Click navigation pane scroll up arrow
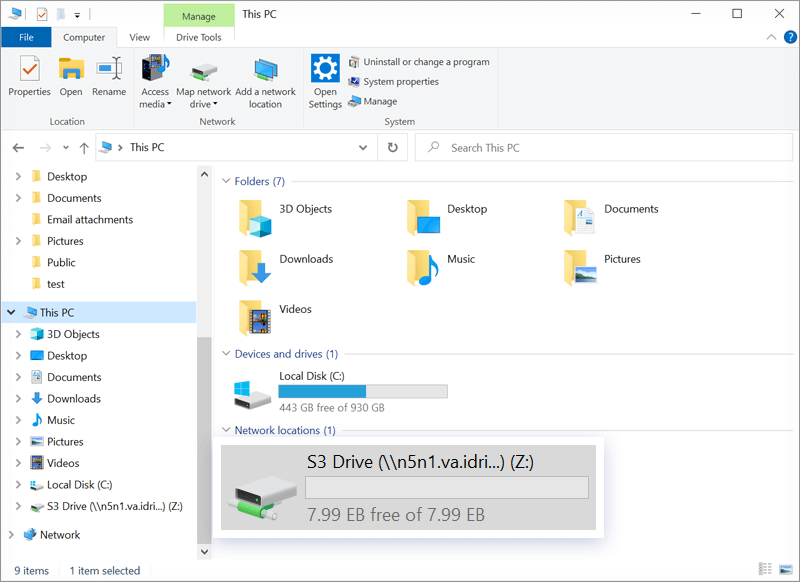This screenshot has height=582, width=800. (204, 174)
